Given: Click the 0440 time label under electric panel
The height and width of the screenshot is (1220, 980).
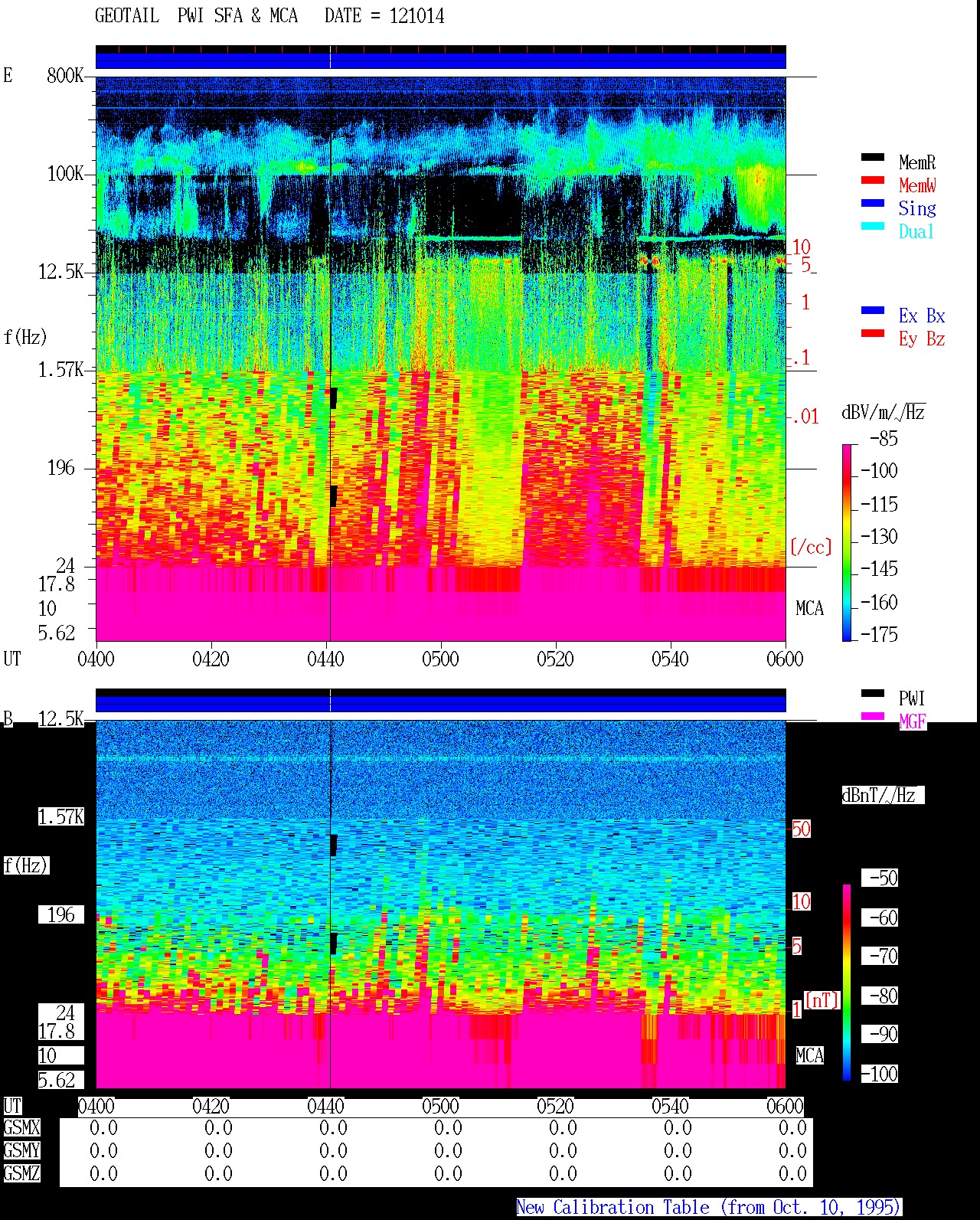Looking at the screenshot, I should 325,659.
